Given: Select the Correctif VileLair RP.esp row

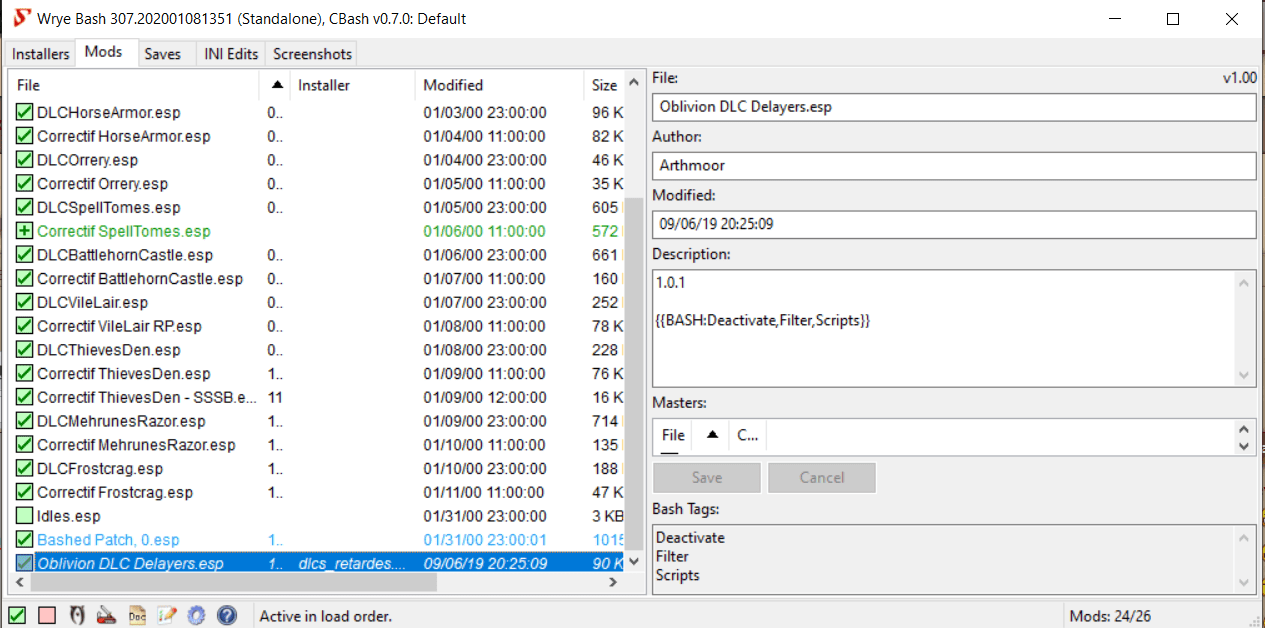Looking at the screenshot, I should (x=316, y=326).
